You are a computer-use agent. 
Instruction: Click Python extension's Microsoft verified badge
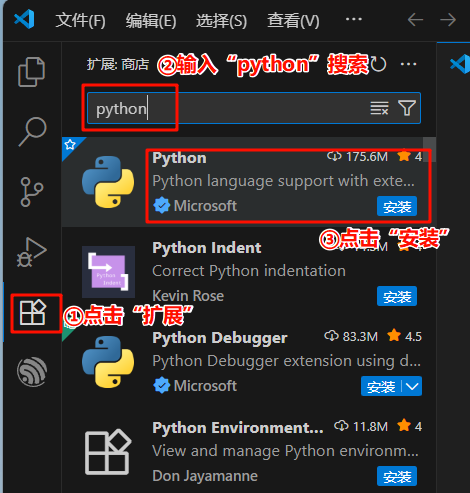coord(162,206)
